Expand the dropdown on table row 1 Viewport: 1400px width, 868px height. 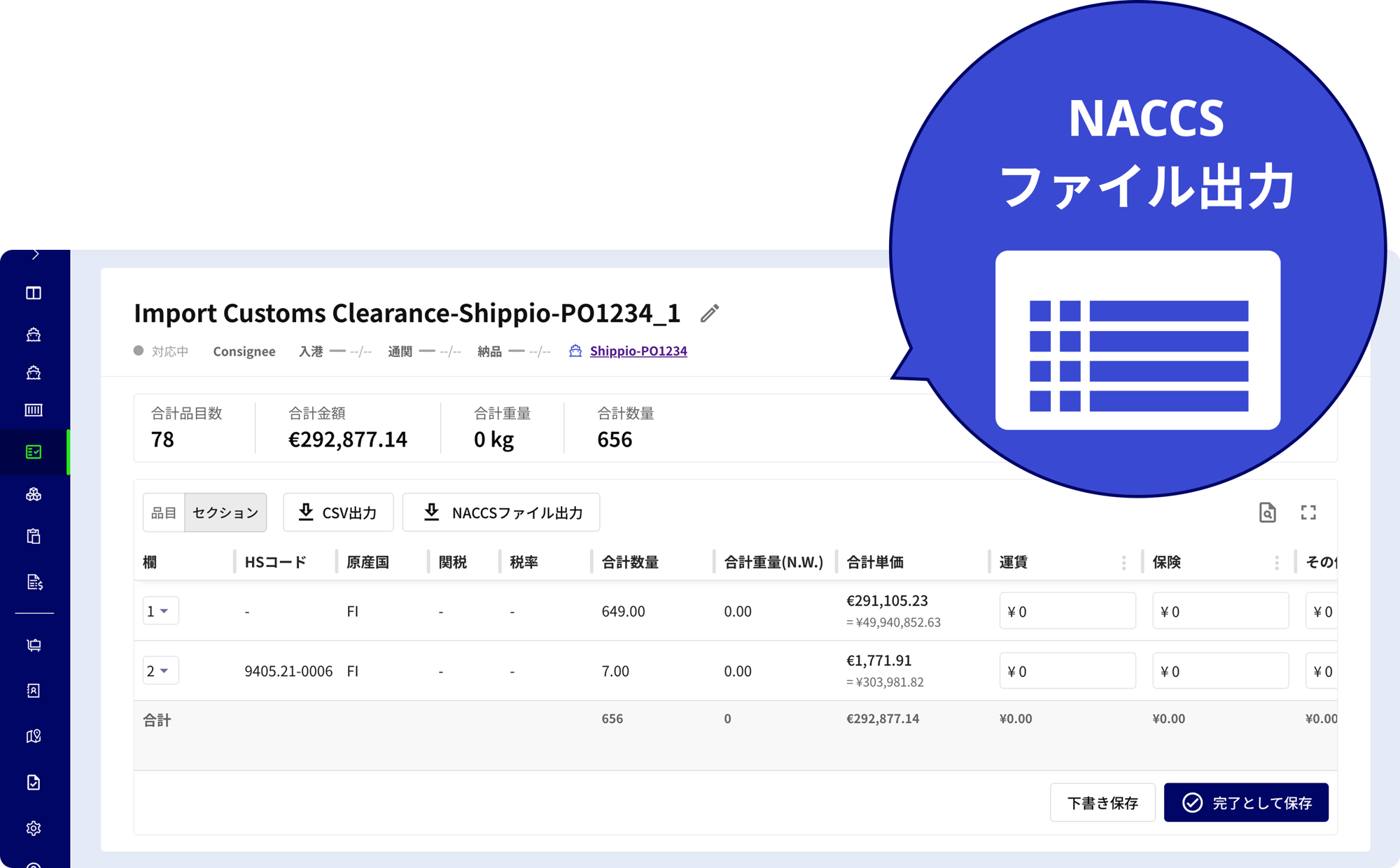click(x=160, y=610)
